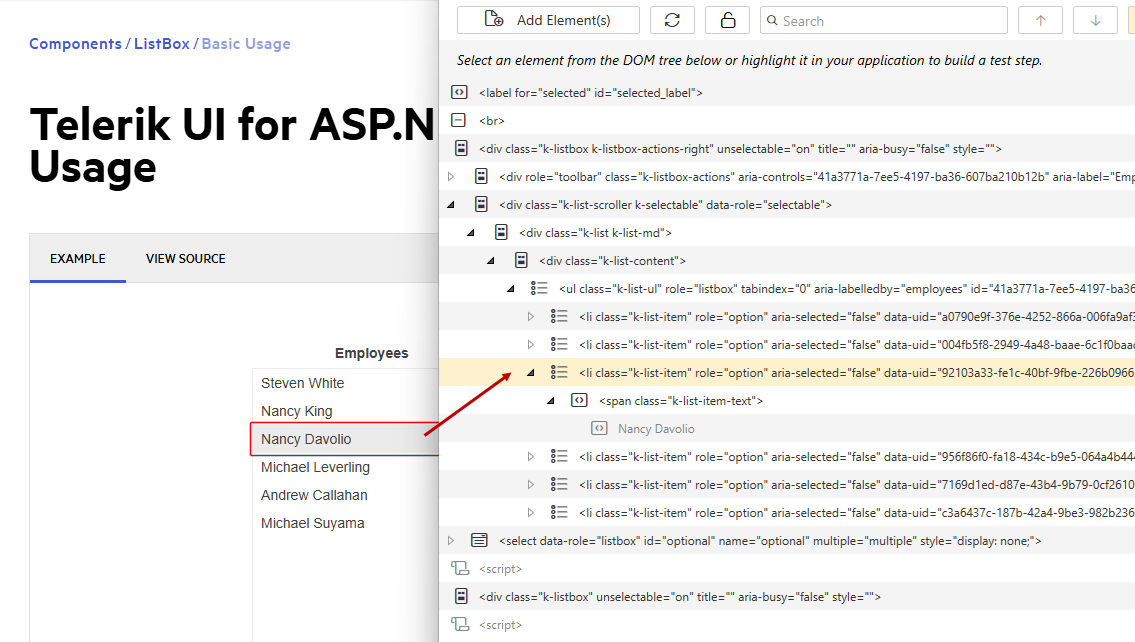Go to previous search result arrow
The image size is (1135, 642).
point(1040,21)
